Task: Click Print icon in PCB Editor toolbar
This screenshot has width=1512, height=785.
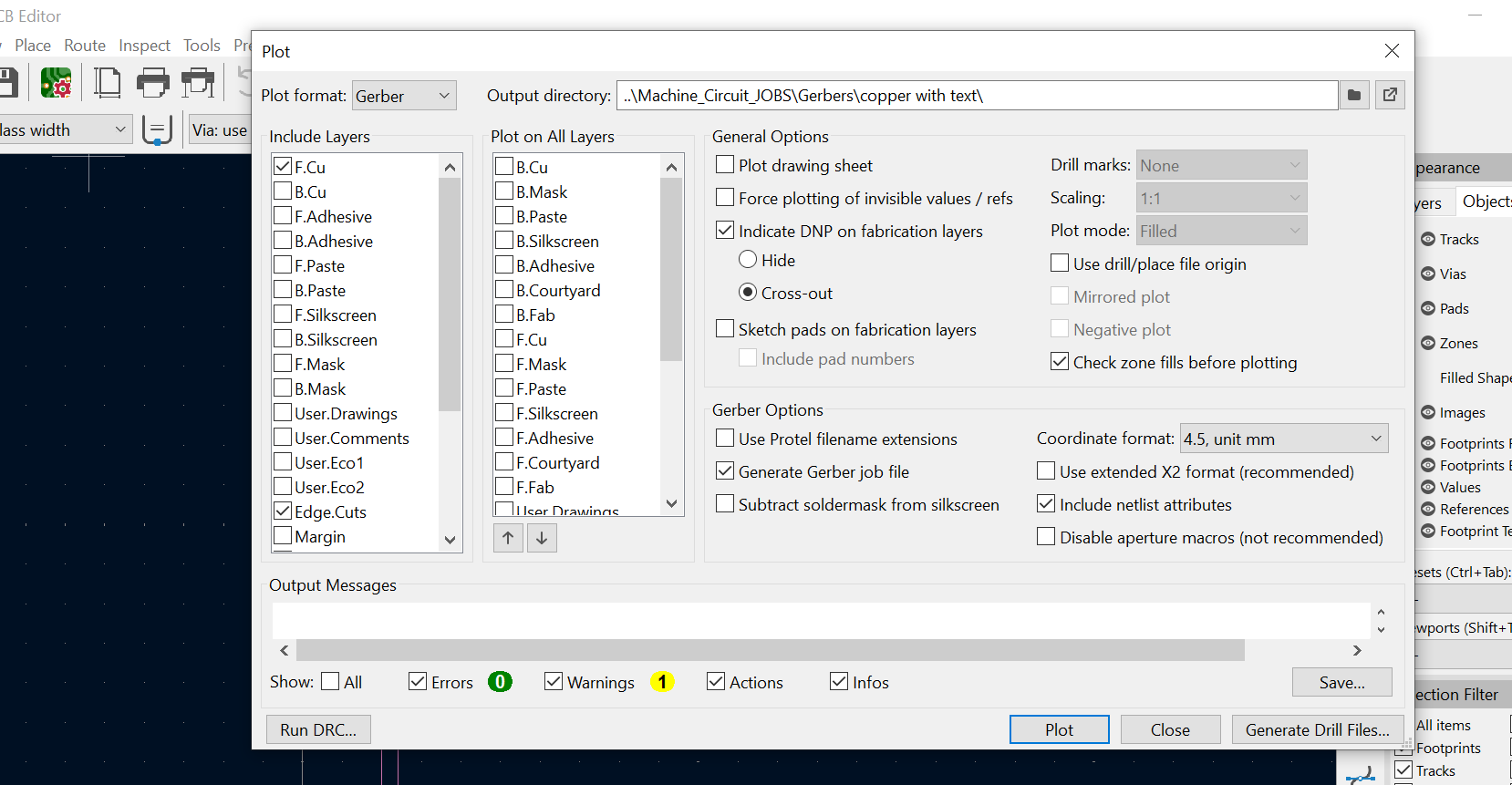Action: (152, 83)
